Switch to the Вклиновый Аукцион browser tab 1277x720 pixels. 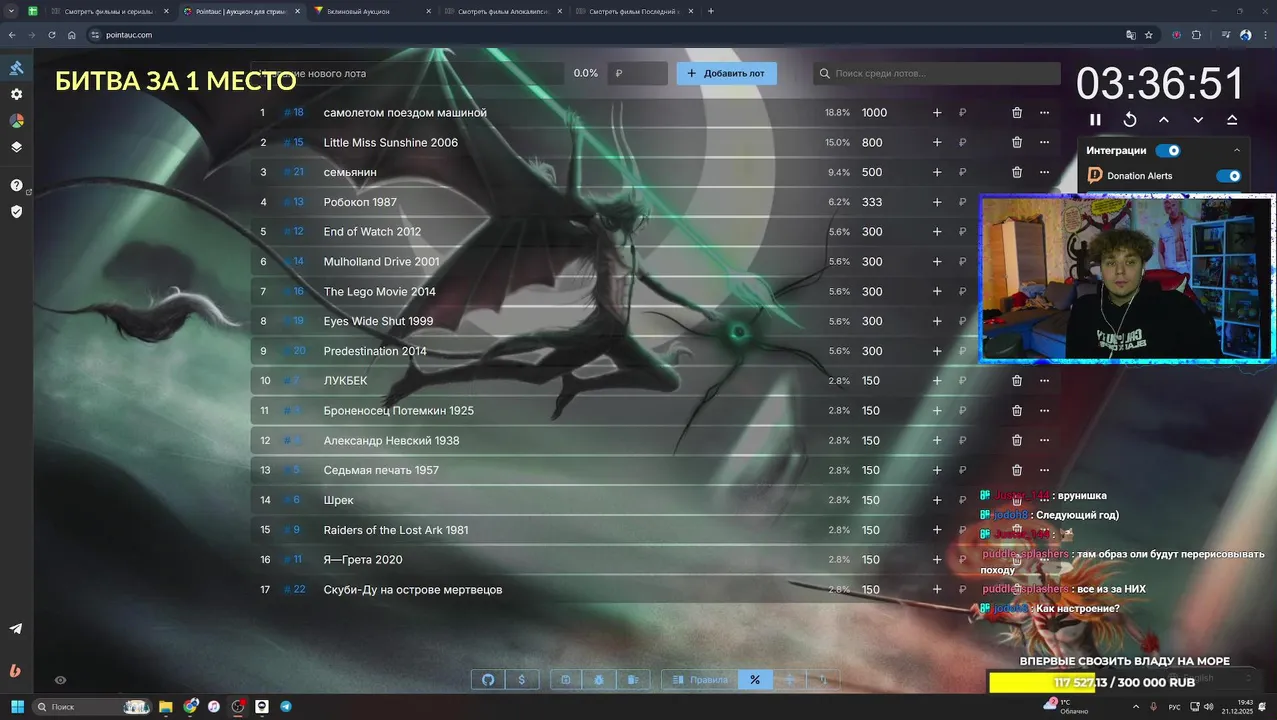[373, 11]
